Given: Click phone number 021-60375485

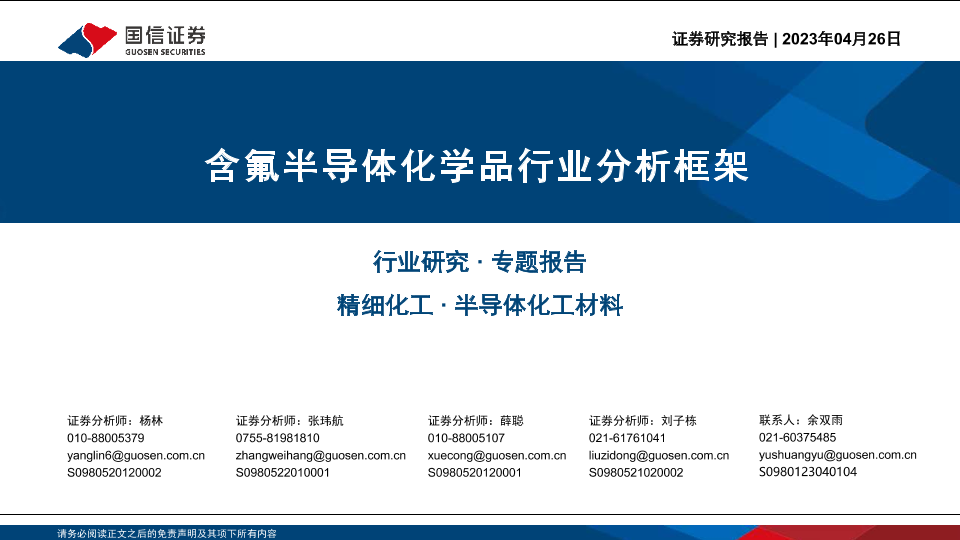Looking at the screenshot, I should click(x=798, y=438).
